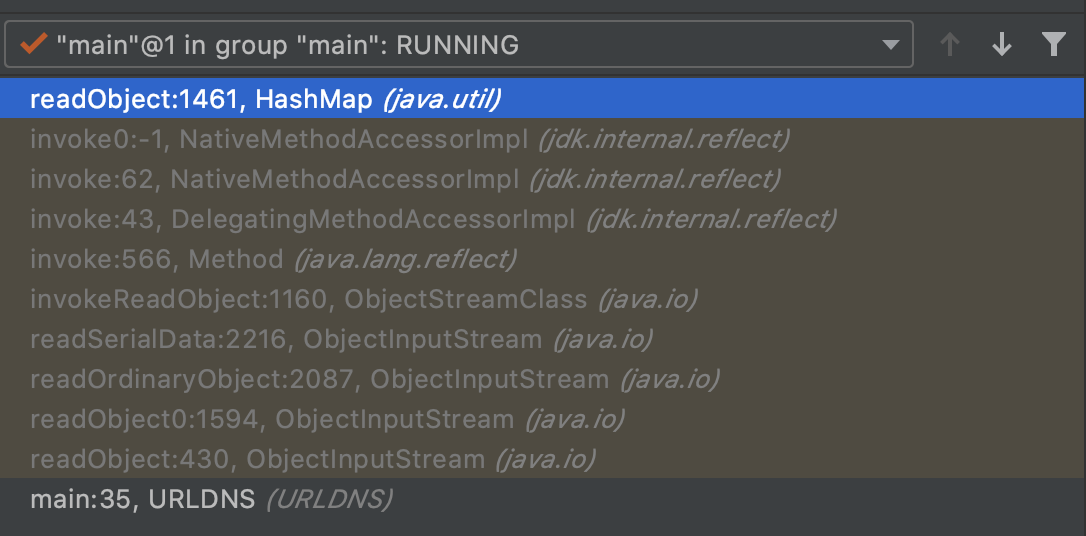Click the up arrow to select previous frame
The width and height of the screenshot is (1086, 536).
click(950, 45)
